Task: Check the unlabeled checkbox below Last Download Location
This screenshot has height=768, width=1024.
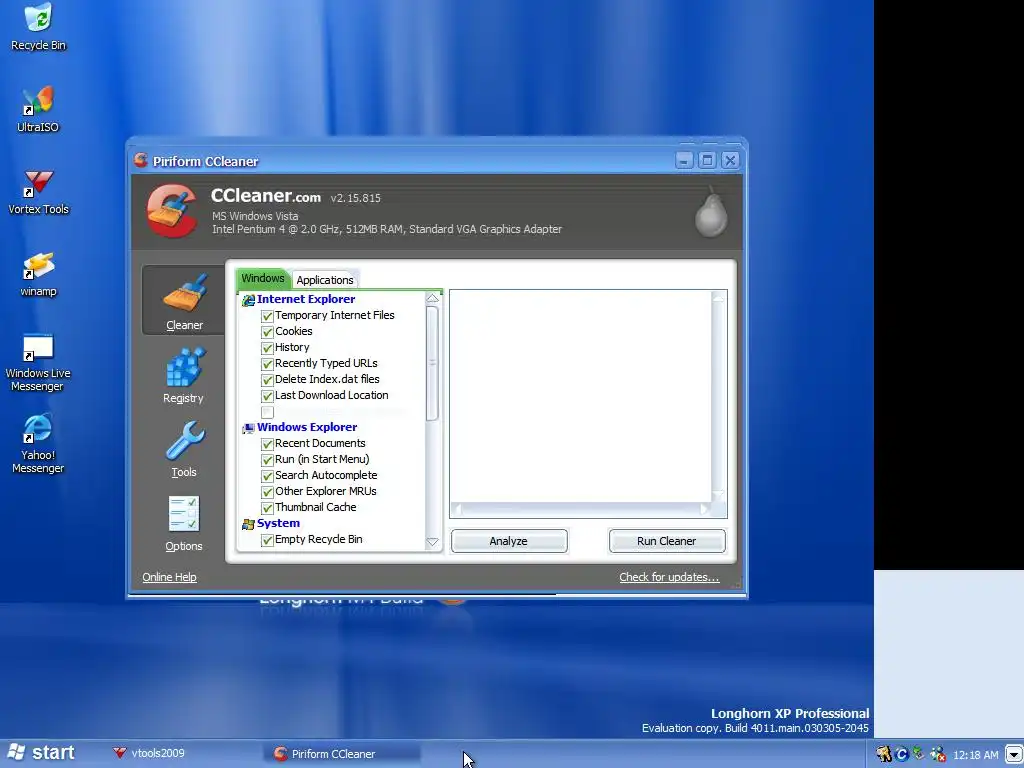Action: tap(267, 412)
